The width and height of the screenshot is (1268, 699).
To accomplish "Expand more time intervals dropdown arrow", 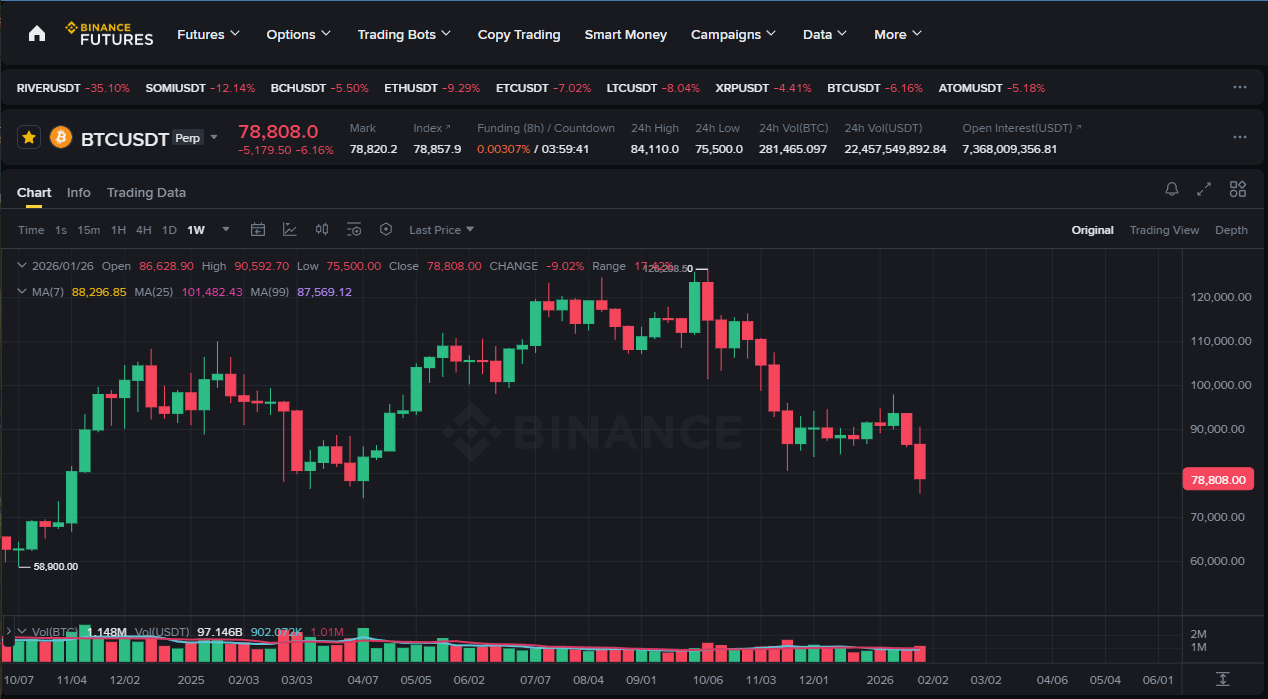I will (x=226, y=229).
